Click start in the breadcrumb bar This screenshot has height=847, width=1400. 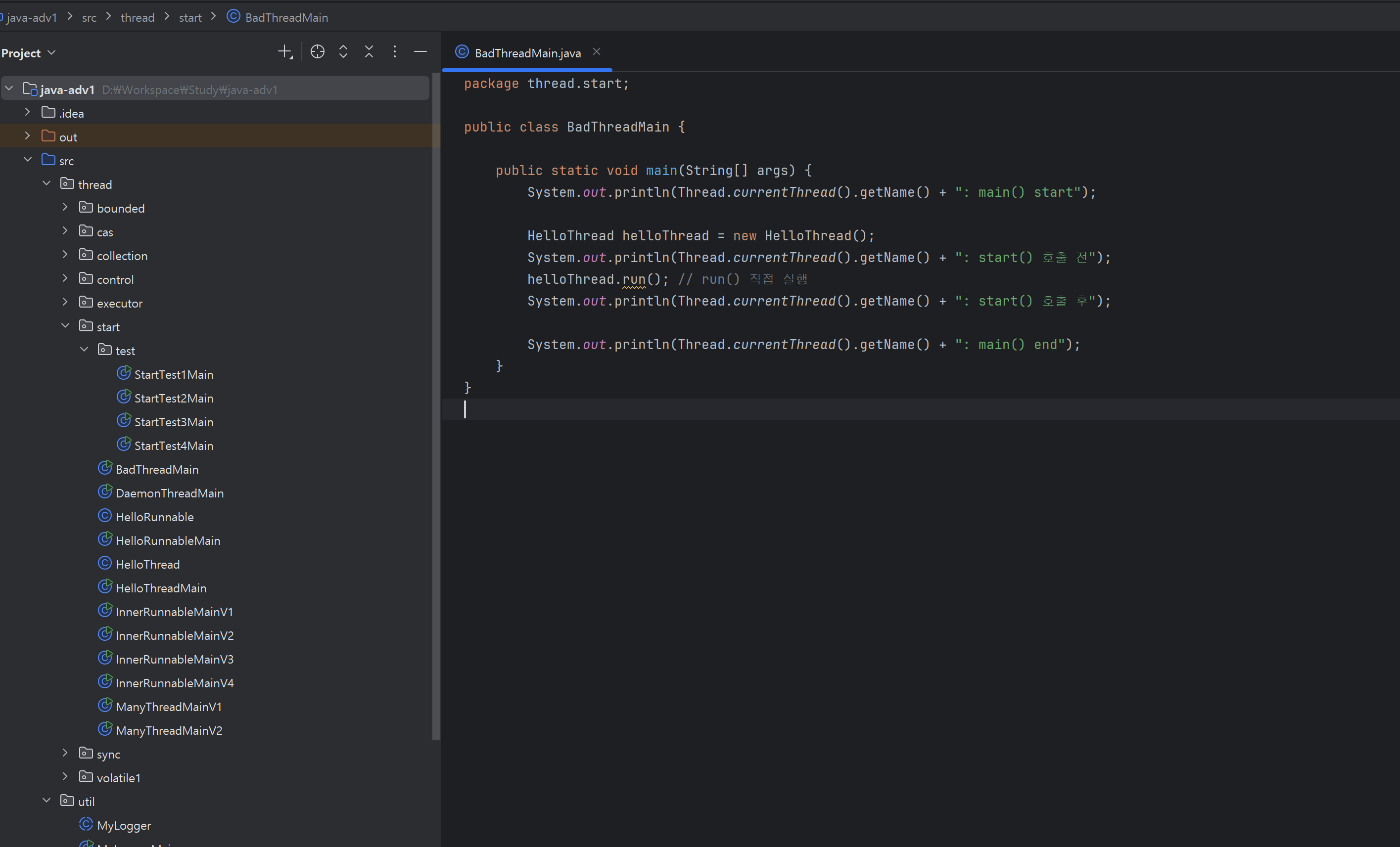click(190, 18)
